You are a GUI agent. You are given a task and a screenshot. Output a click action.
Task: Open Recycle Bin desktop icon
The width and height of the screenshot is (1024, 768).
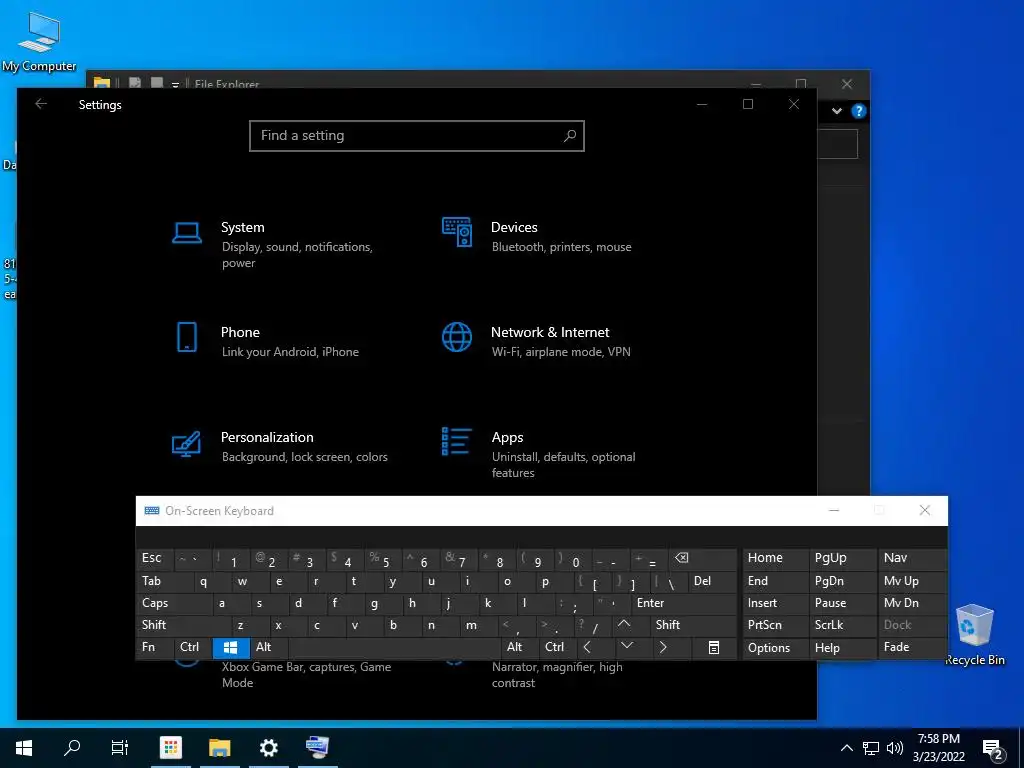click(974, 634)
